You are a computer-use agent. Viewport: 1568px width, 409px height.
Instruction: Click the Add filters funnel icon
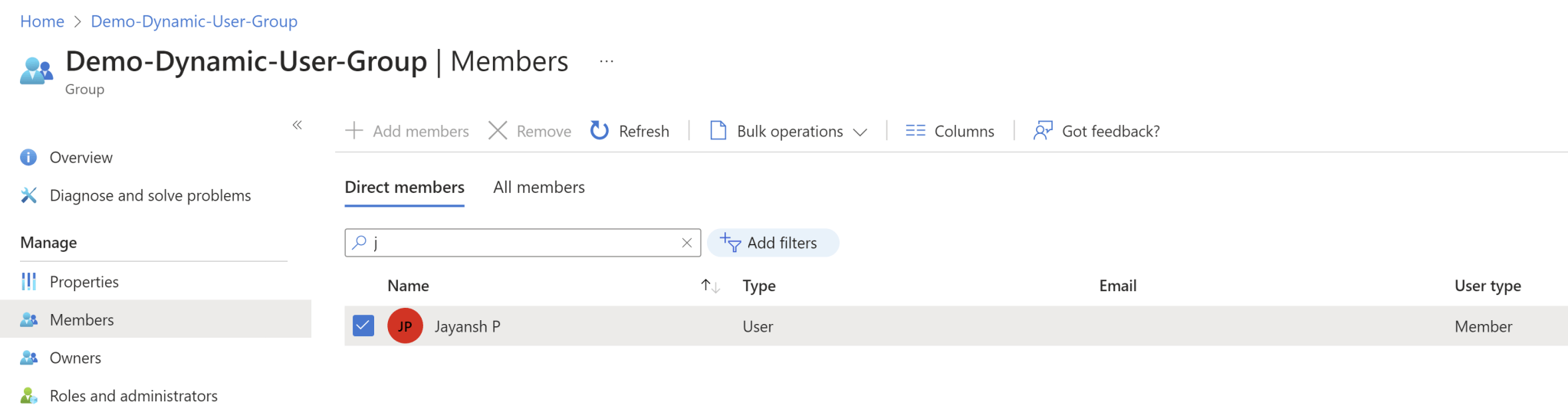[731, 243]
